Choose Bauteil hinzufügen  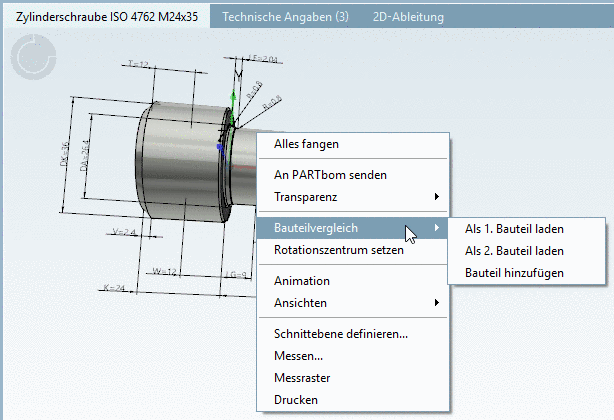tap(526, 272)
